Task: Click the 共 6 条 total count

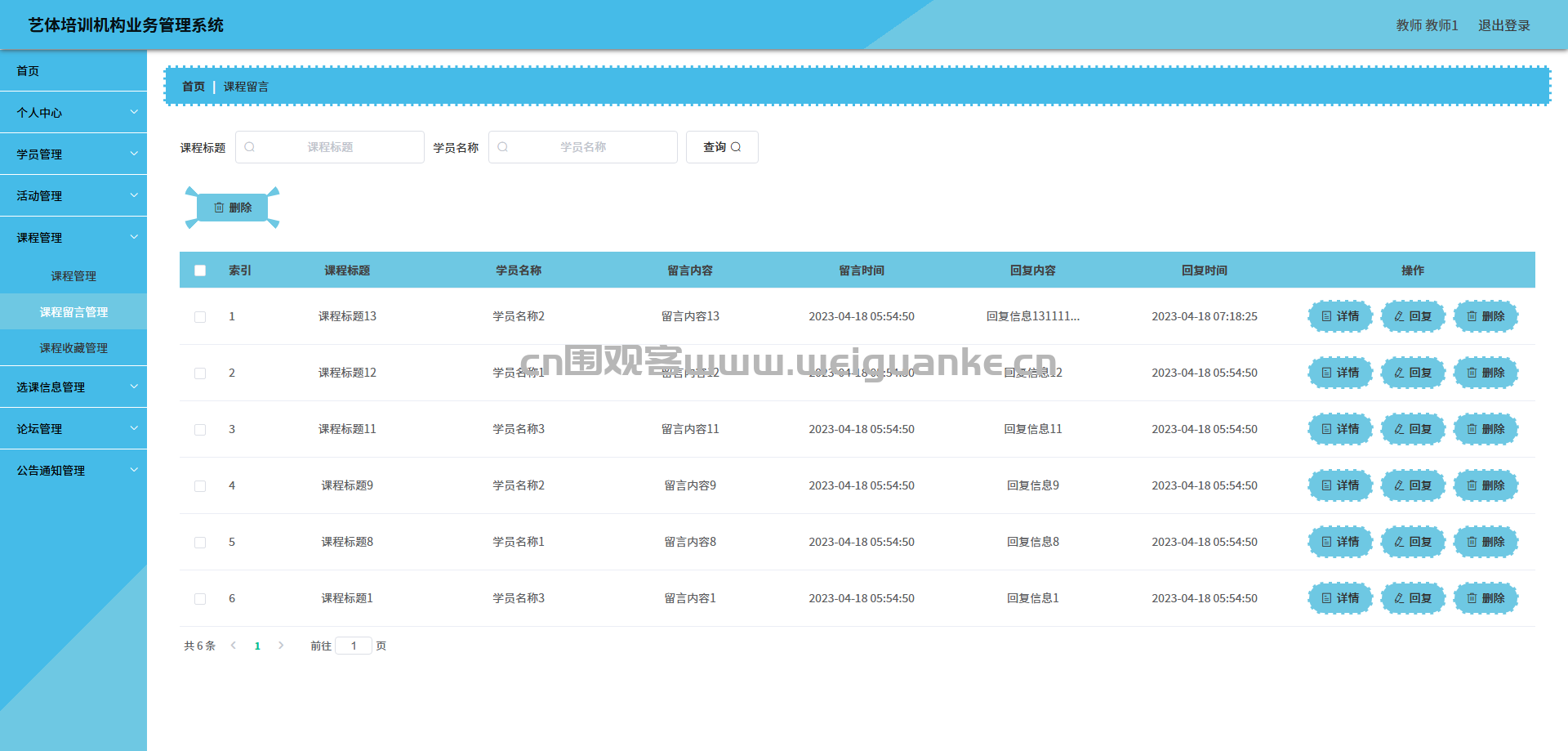Action: coord(200,646)
